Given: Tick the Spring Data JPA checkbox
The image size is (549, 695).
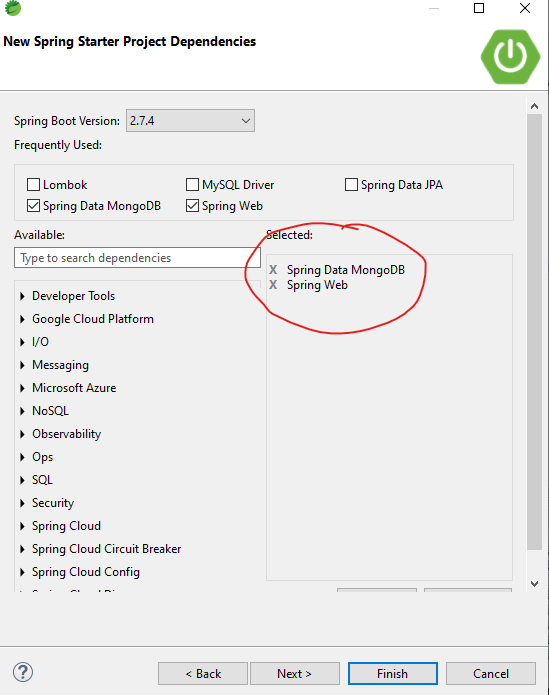Looking at the screenshot, I should point(351,184).
